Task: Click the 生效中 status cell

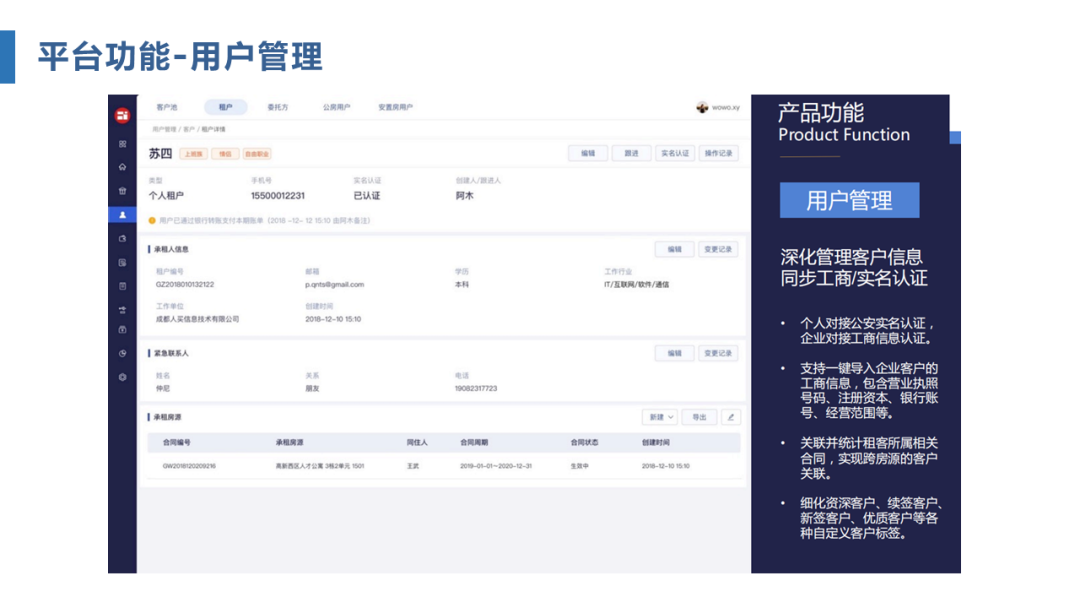Action: point(579,466)
